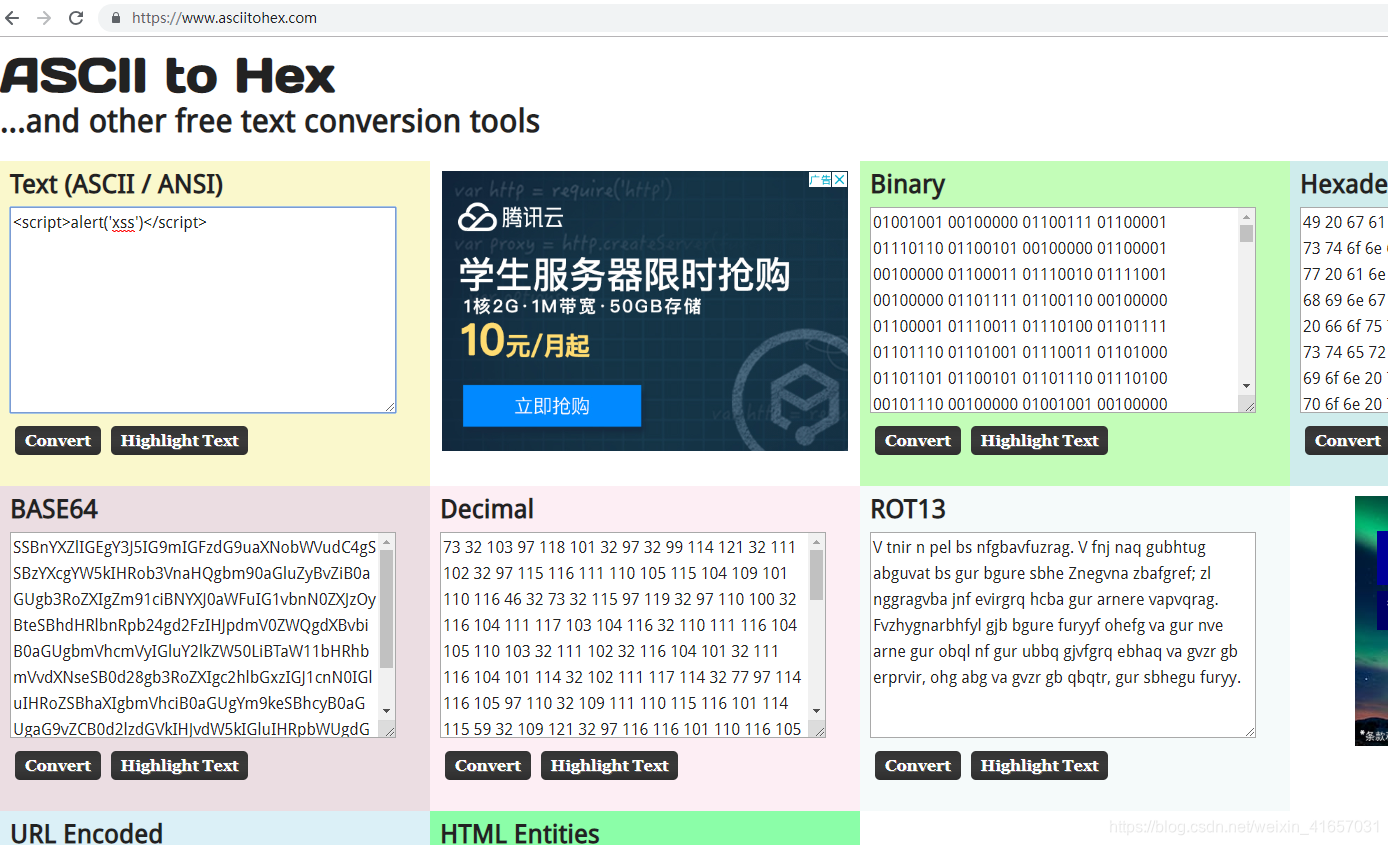Screen dimensions: 1388x845
Task: Click the '10元/月起' price text in the ad
Action: click(x=525, y=341)
